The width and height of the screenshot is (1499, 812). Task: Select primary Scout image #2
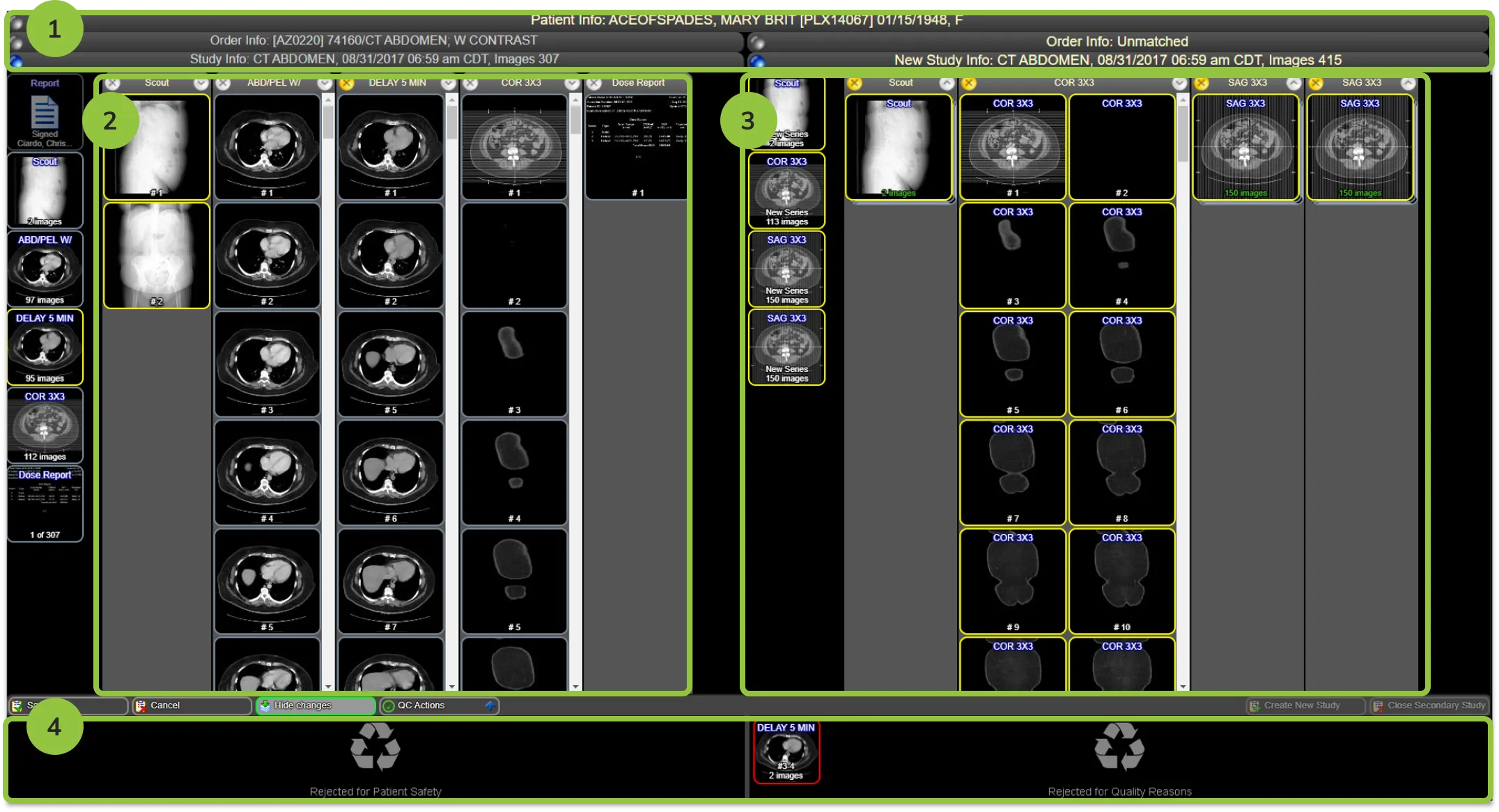point(157,256)
